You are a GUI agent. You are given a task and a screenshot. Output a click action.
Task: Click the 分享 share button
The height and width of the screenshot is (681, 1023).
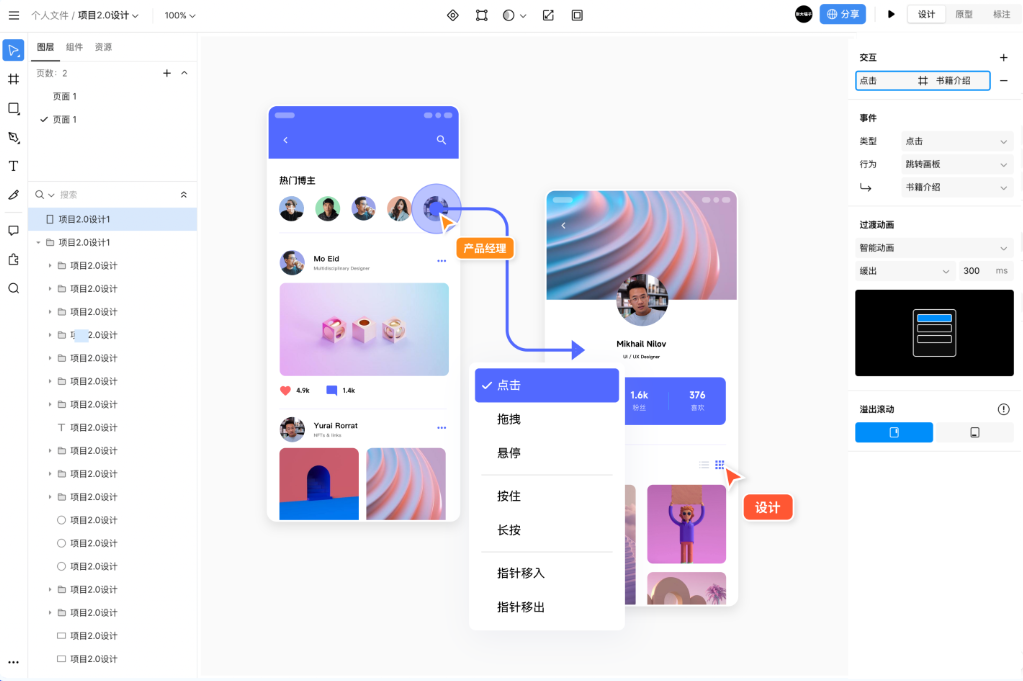tap(842, 14)
